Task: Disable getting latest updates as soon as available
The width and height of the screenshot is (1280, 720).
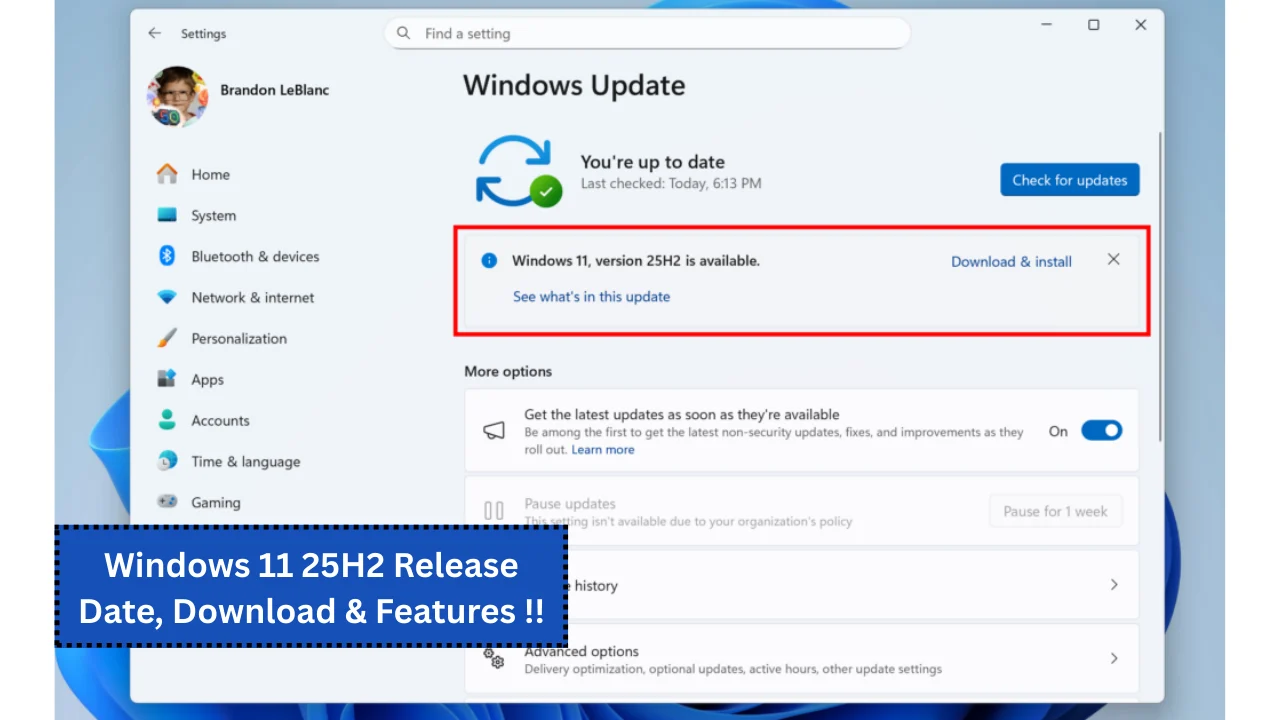Action: (1102, 430)
